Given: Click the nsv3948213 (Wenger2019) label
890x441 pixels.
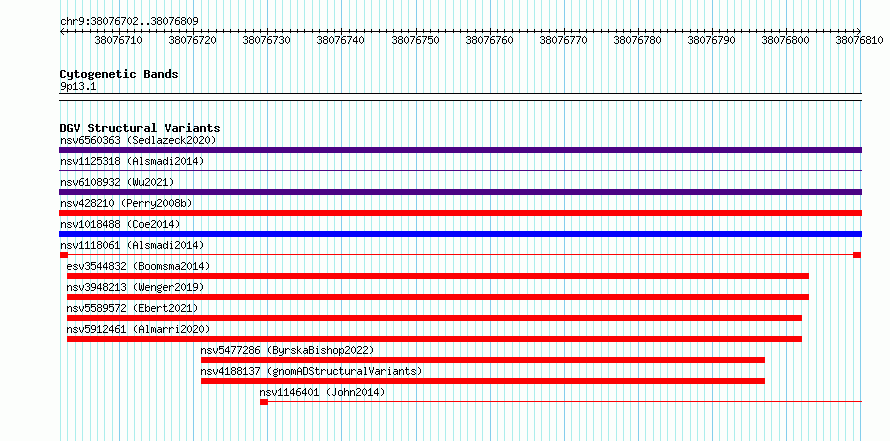Looking at the screenshot, I should [135, 287].
